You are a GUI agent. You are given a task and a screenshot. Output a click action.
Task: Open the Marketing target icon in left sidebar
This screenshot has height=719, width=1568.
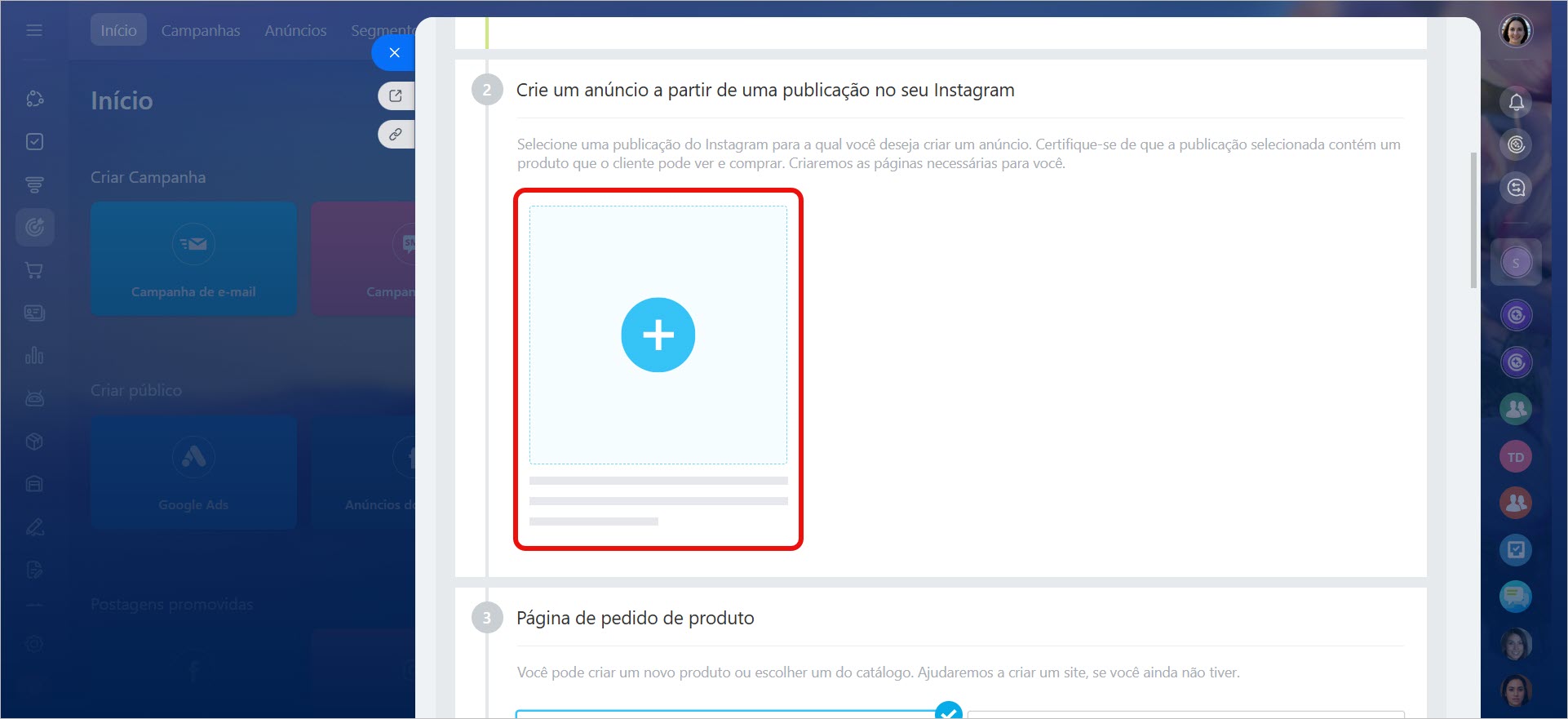(34, 227)
